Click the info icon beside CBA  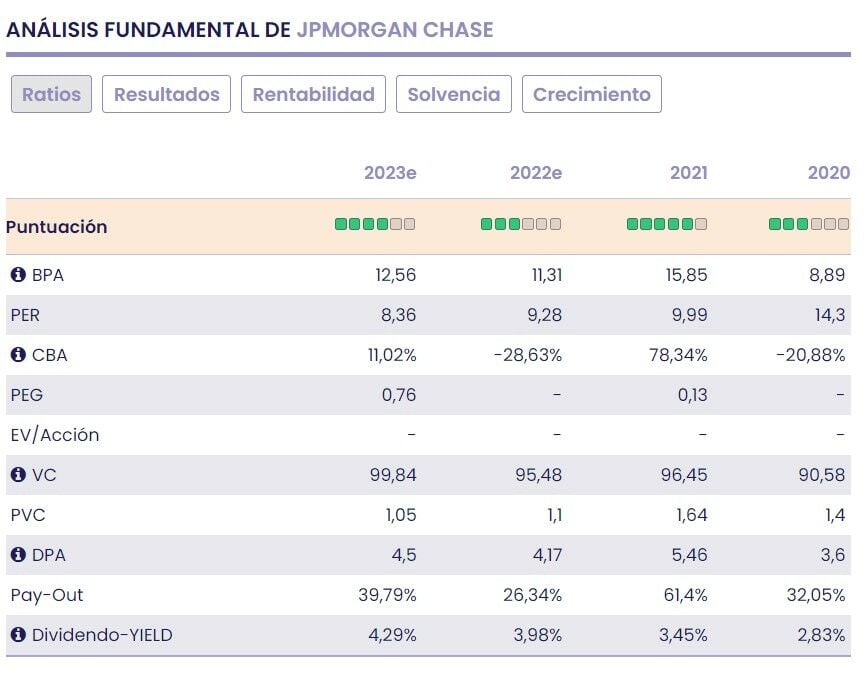pyautogui.click(x=18, y=355)
